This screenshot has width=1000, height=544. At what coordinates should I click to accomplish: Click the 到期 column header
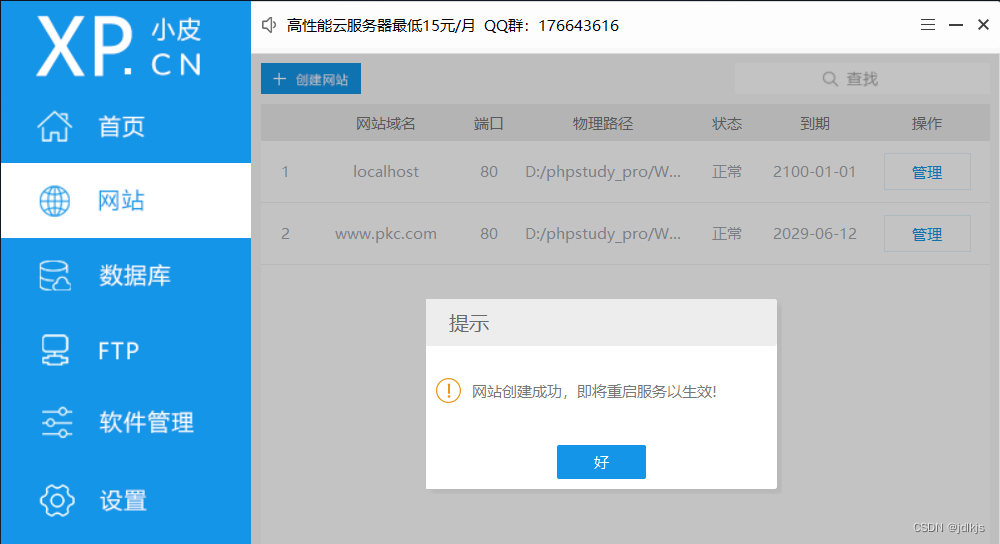tap(814, 124)
